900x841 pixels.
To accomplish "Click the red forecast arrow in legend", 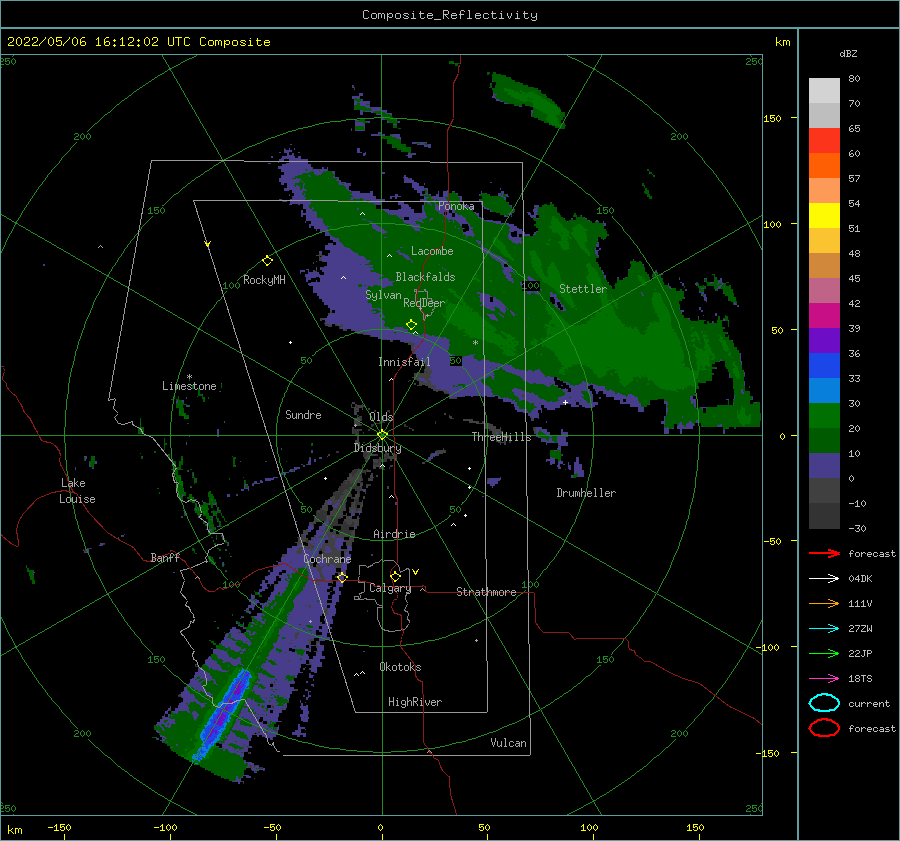I will pos(824,553).
